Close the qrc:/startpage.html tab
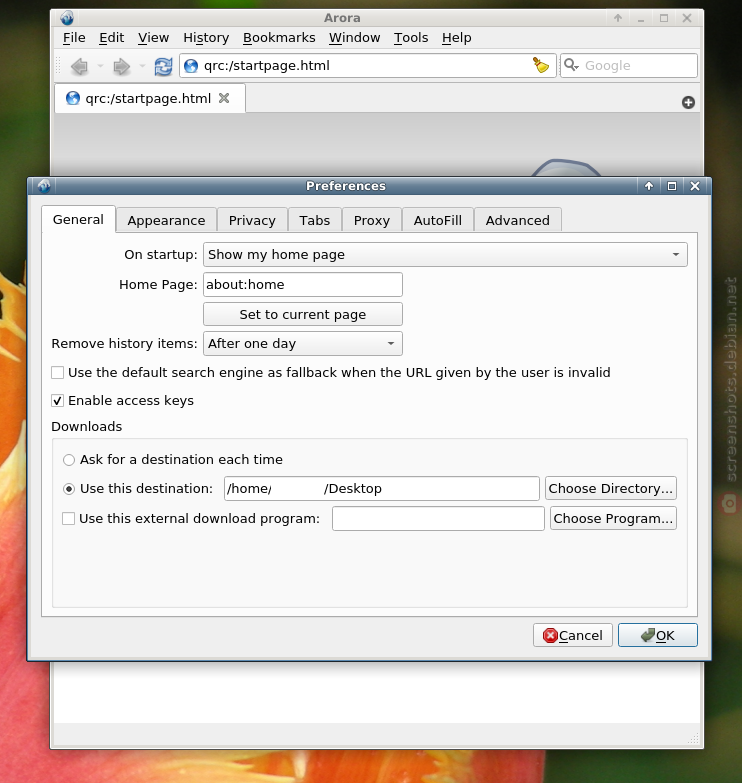 pyautogui.click(x=224, y=98)
